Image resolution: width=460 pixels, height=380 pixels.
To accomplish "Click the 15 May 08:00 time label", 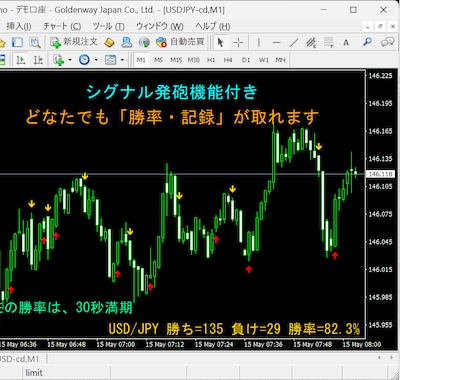I will [361, 344].
